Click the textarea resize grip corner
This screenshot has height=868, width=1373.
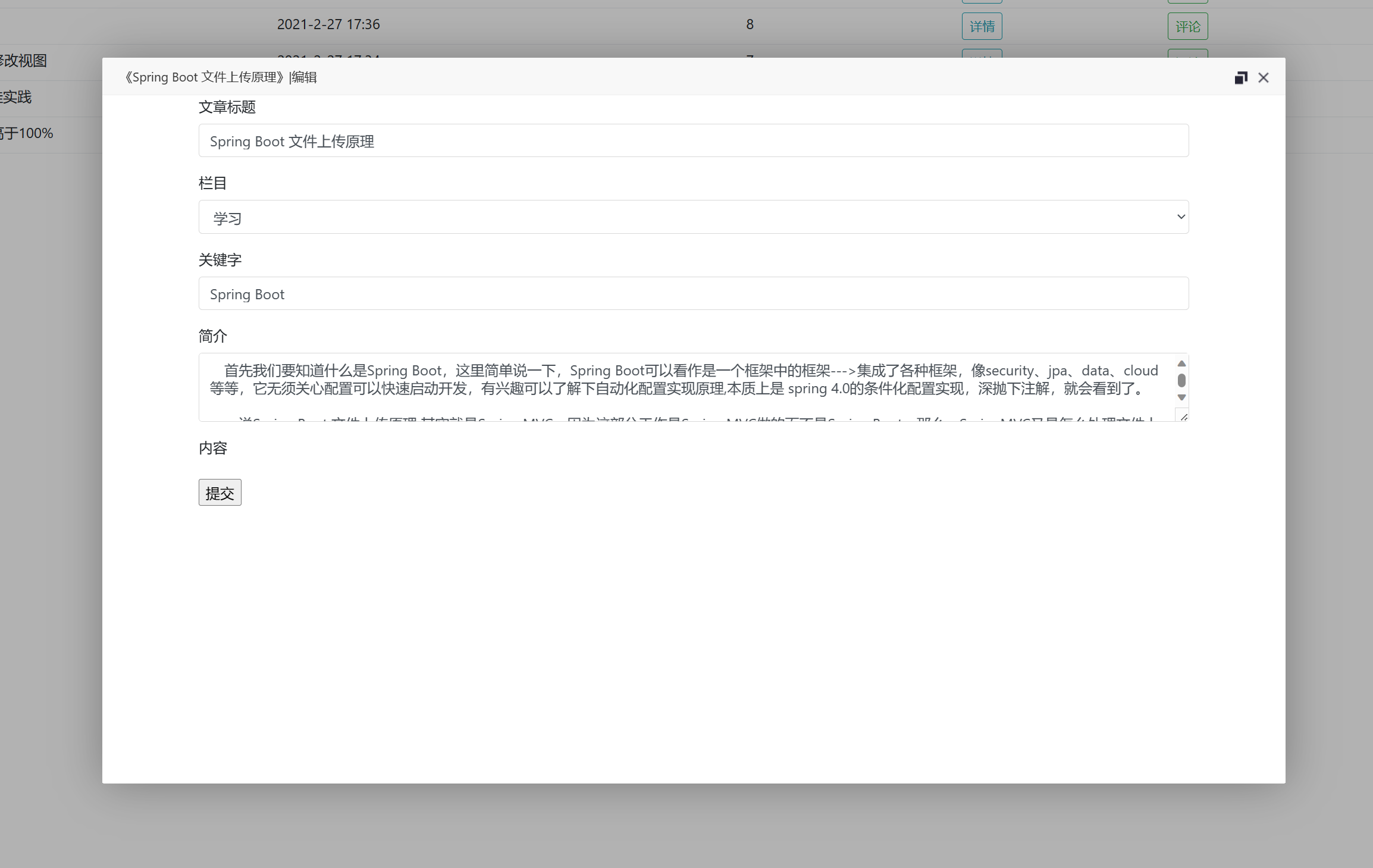pyautogui.click(x=1183, y=417)
